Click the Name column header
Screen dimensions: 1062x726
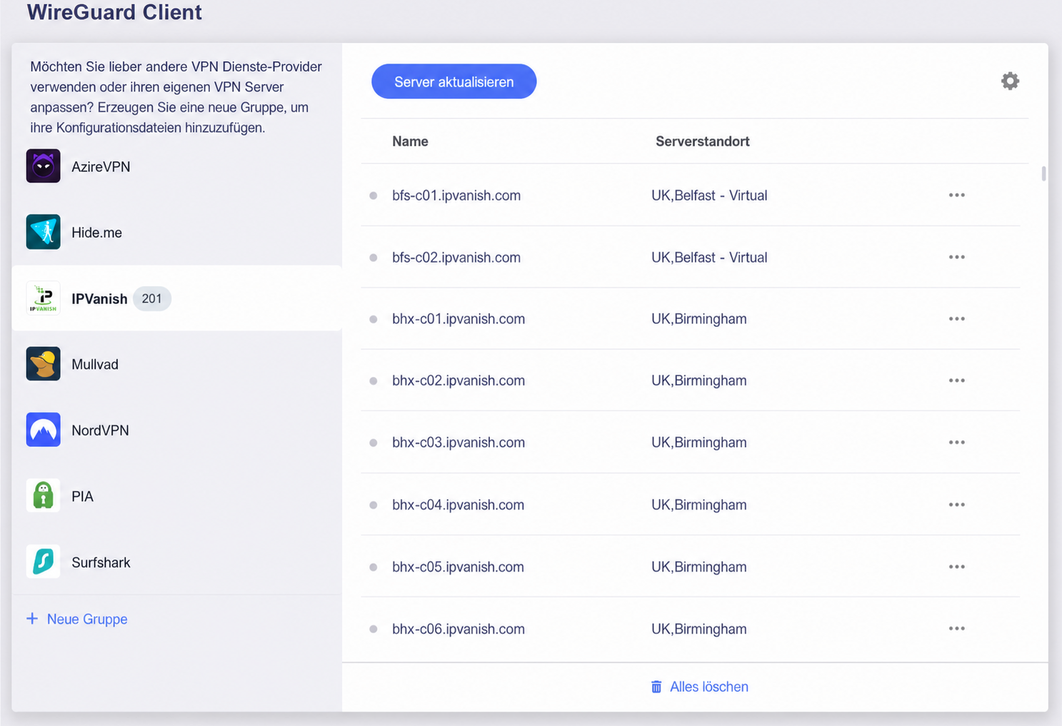[410, 141]
